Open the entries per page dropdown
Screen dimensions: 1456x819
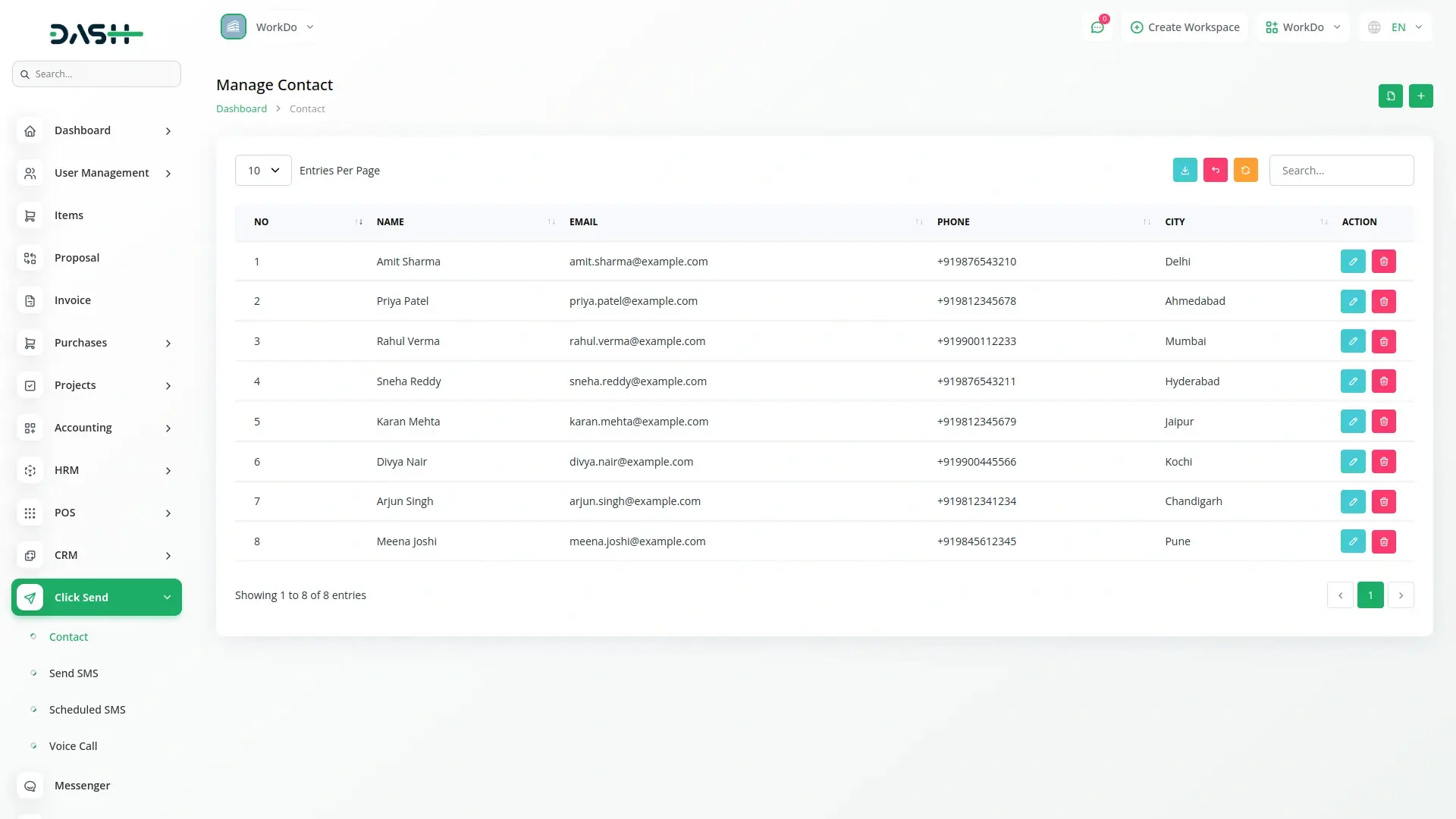(x=263, y=171)
